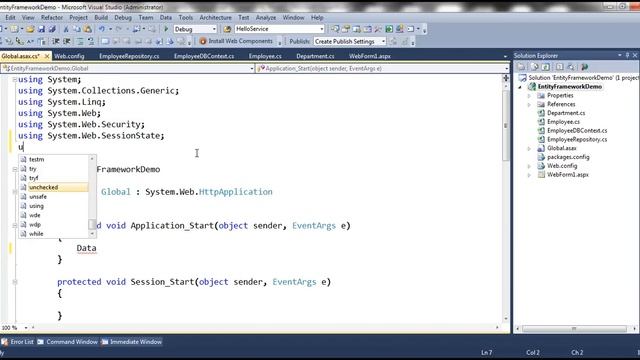Expand the Global.asax node

click(x=529, y=149)
